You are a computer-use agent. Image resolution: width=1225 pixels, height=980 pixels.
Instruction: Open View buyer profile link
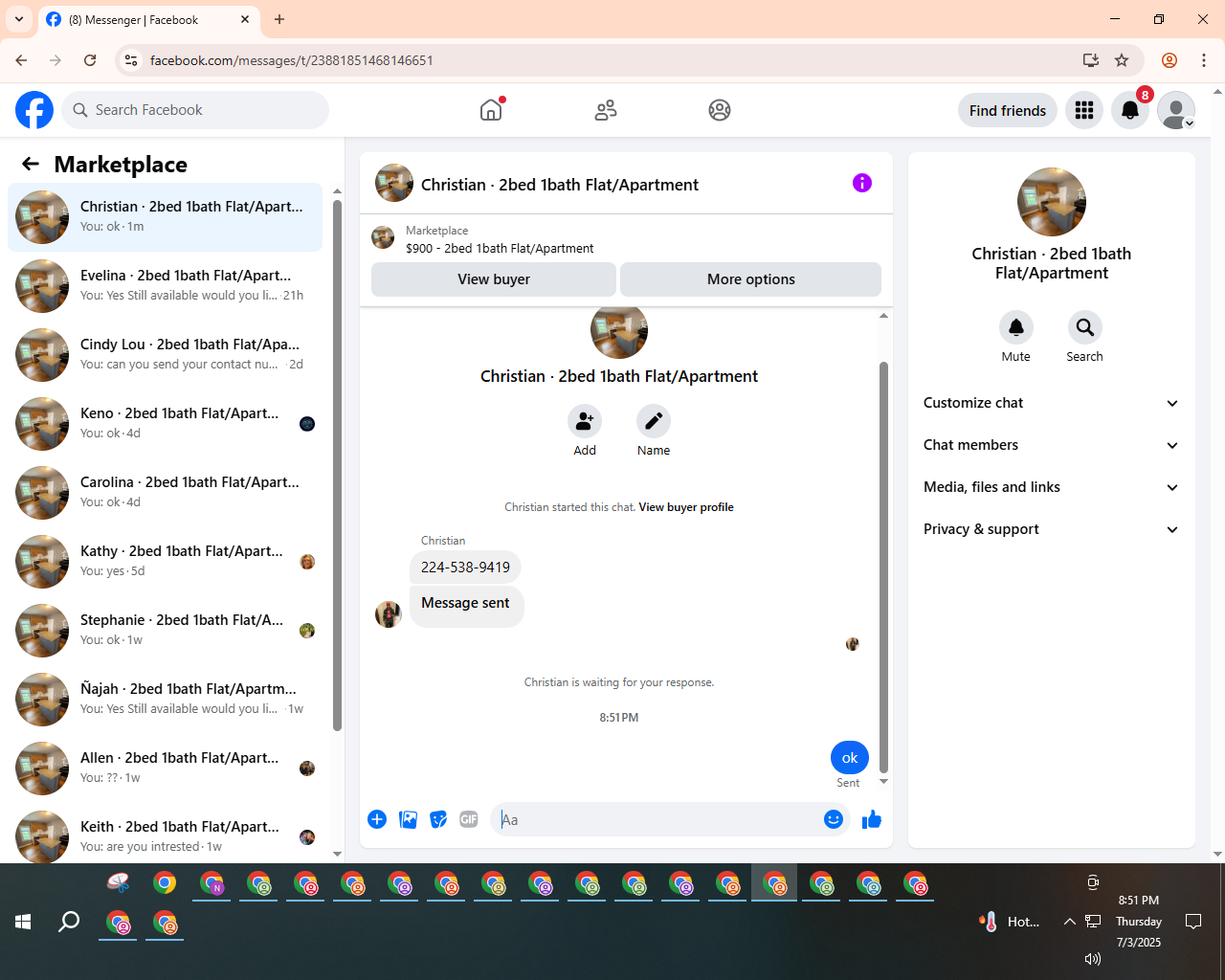click(686, 507)
